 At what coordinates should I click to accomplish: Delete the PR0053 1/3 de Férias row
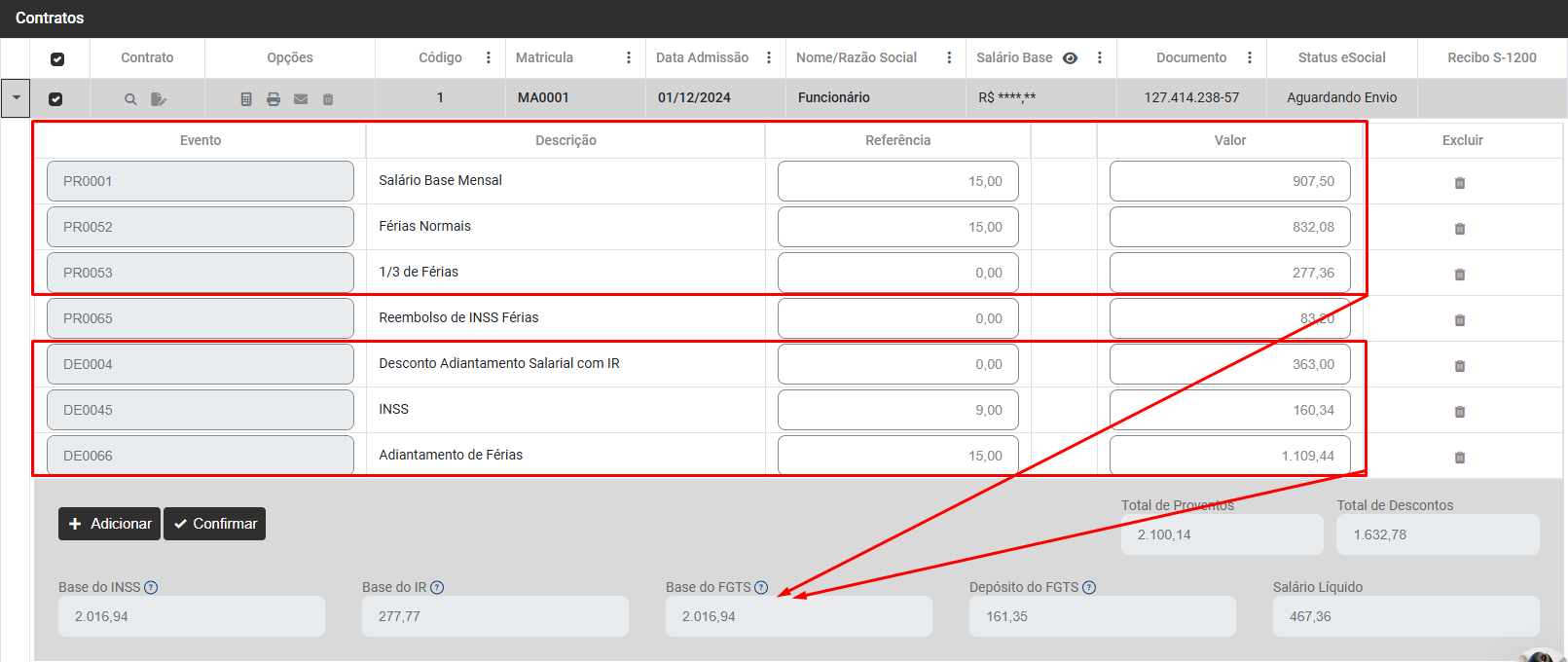(x=1460, y=275)
